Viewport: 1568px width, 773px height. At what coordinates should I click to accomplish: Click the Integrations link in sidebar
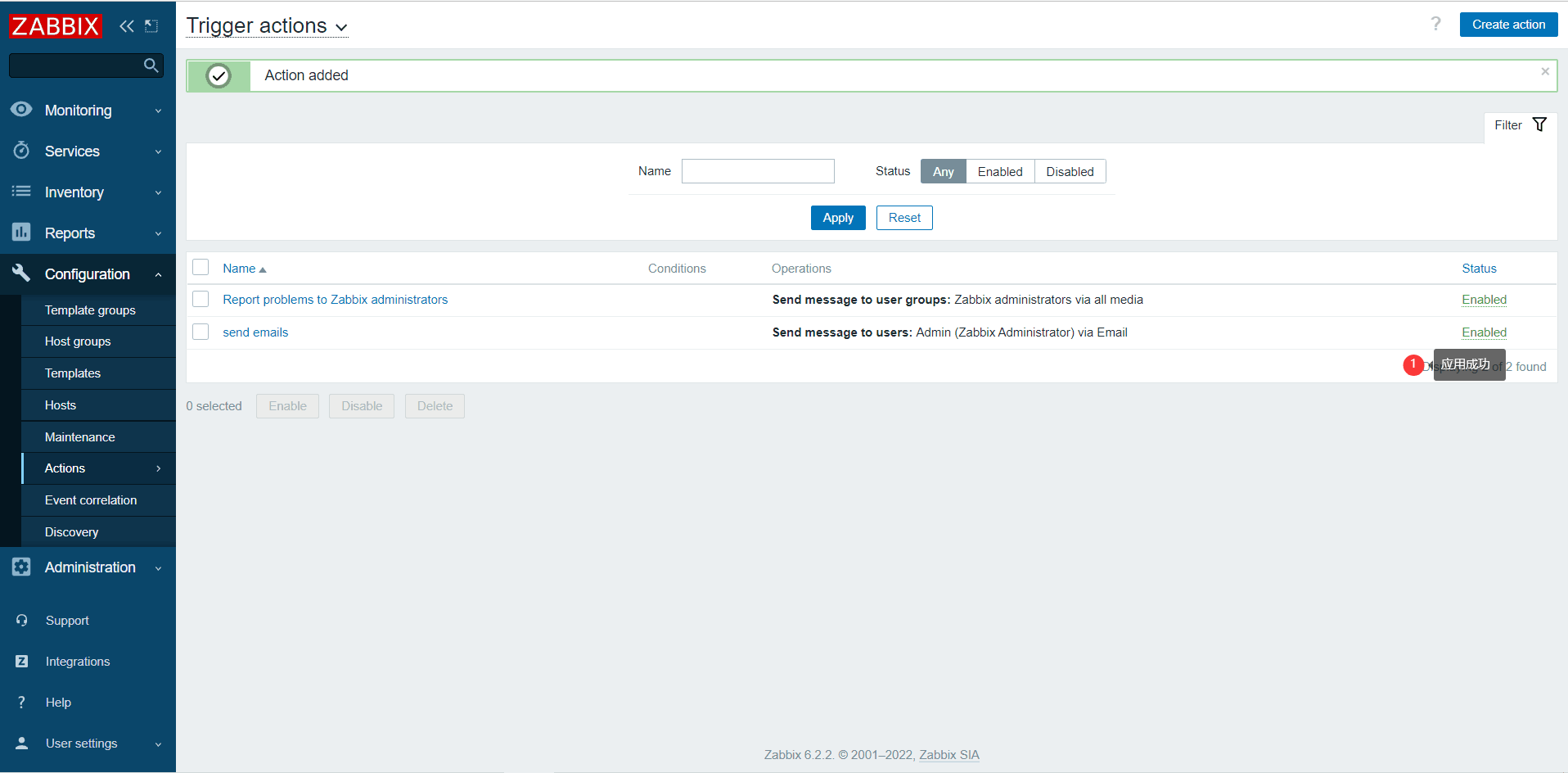(78, 662)
